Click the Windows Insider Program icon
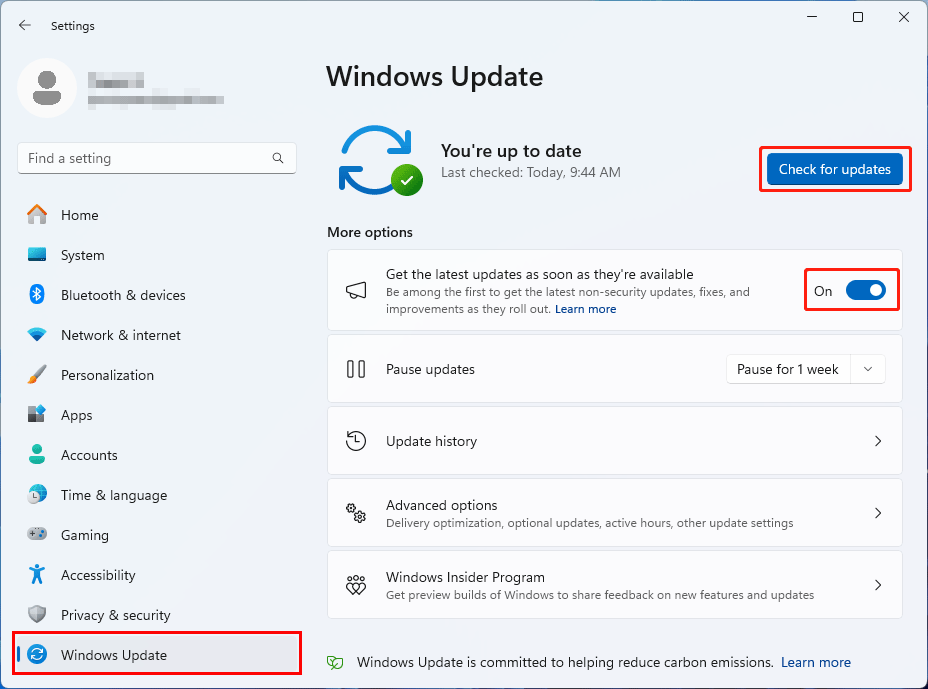This screenshot has height=689, width=928. [356, 585]
